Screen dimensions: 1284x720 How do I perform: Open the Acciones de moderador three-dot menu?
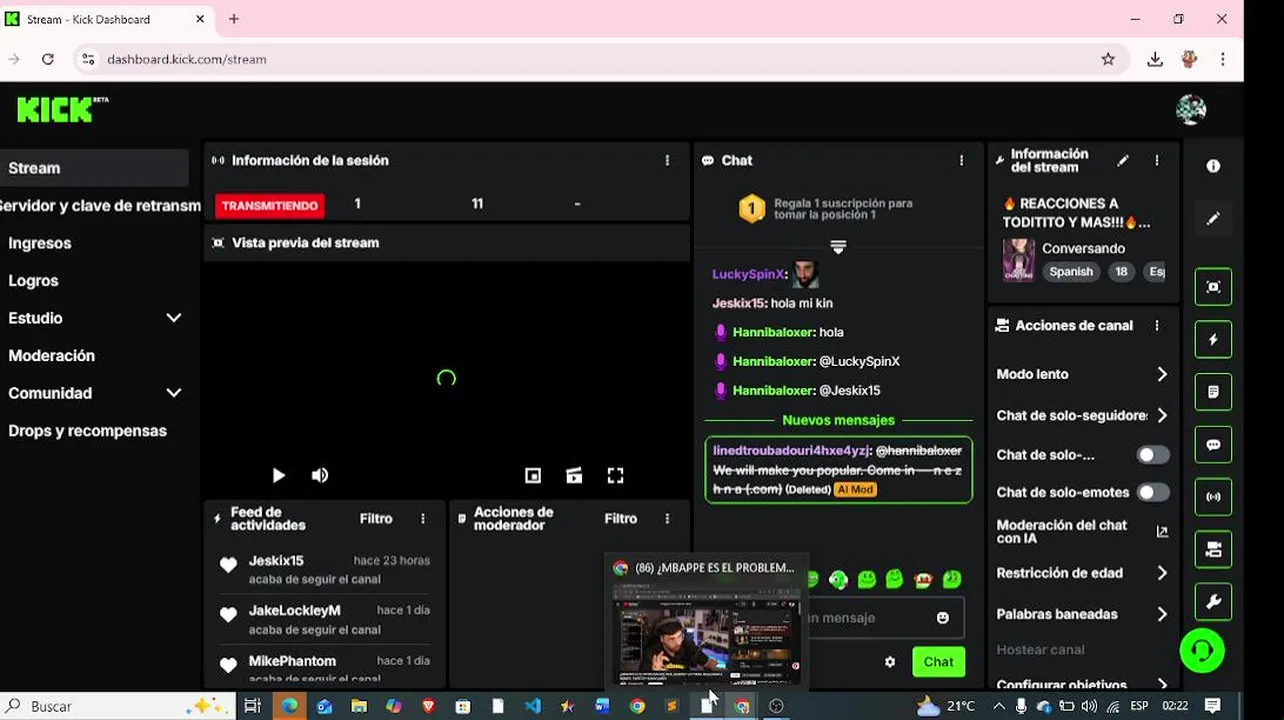click(x=667, y=519)
